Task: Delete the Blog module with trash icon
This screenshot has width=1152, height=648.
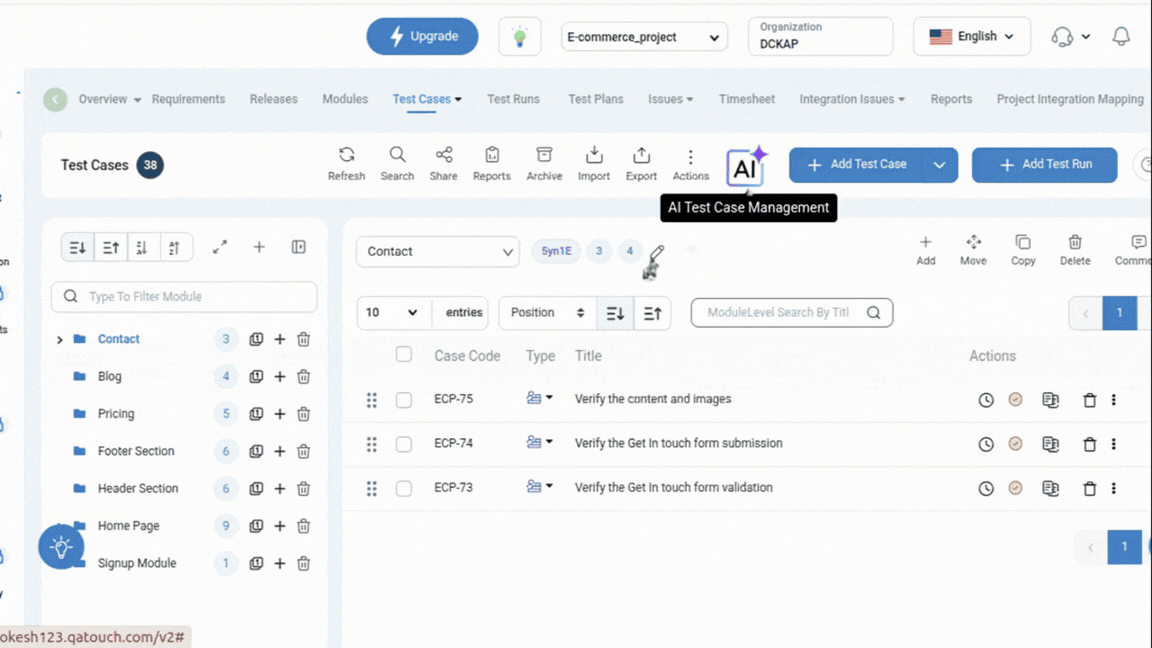Action: (304, 377)
